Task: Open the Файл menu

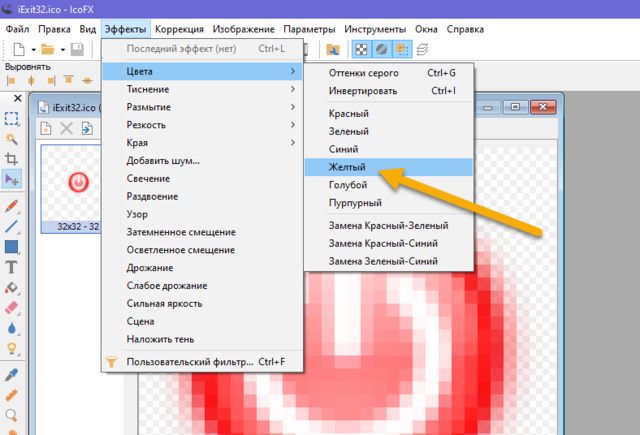Action: 17,29
